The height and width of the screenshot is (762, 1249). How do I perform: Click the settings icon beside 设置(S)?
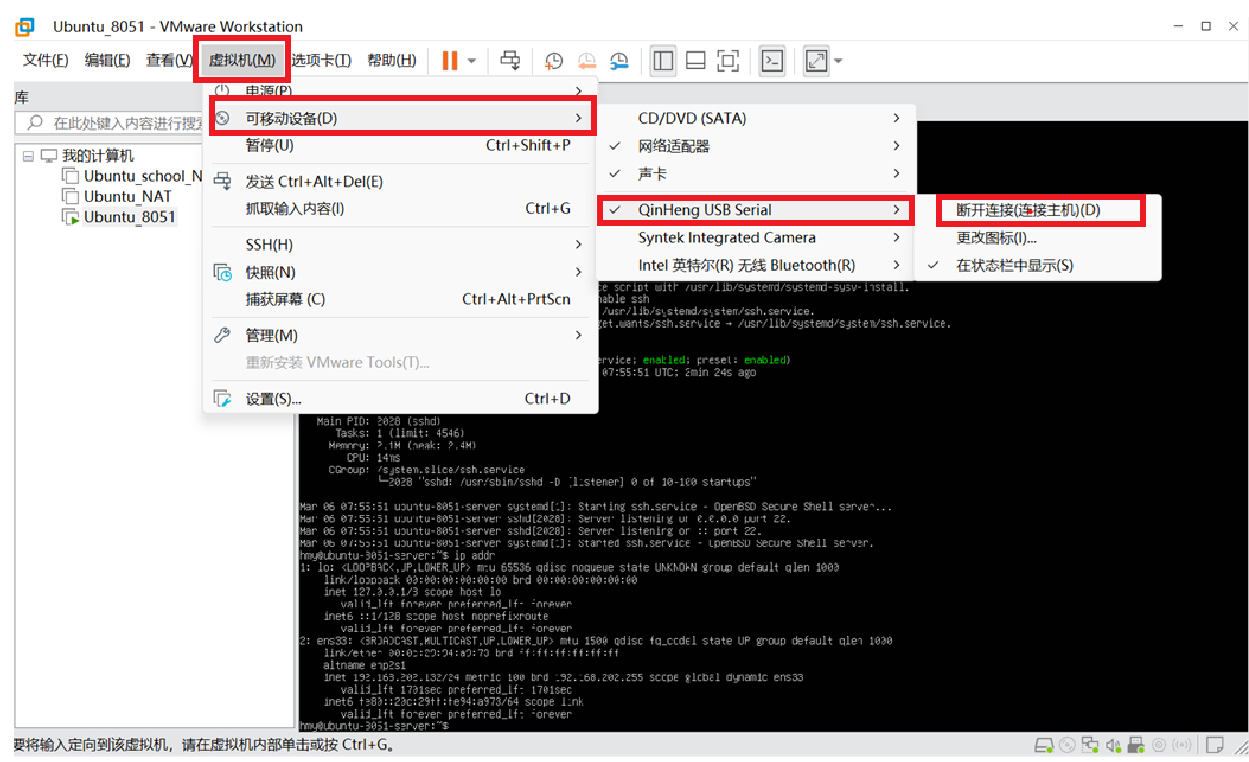(x=223, y=399)
